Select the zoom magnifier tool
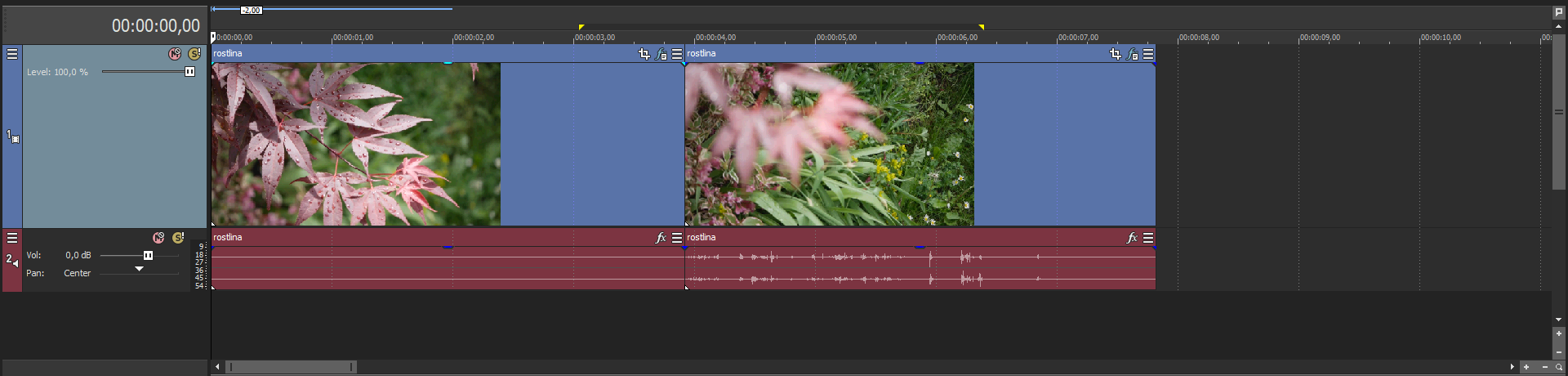The image size is (1568, 376). click(x=1559, y=367)
